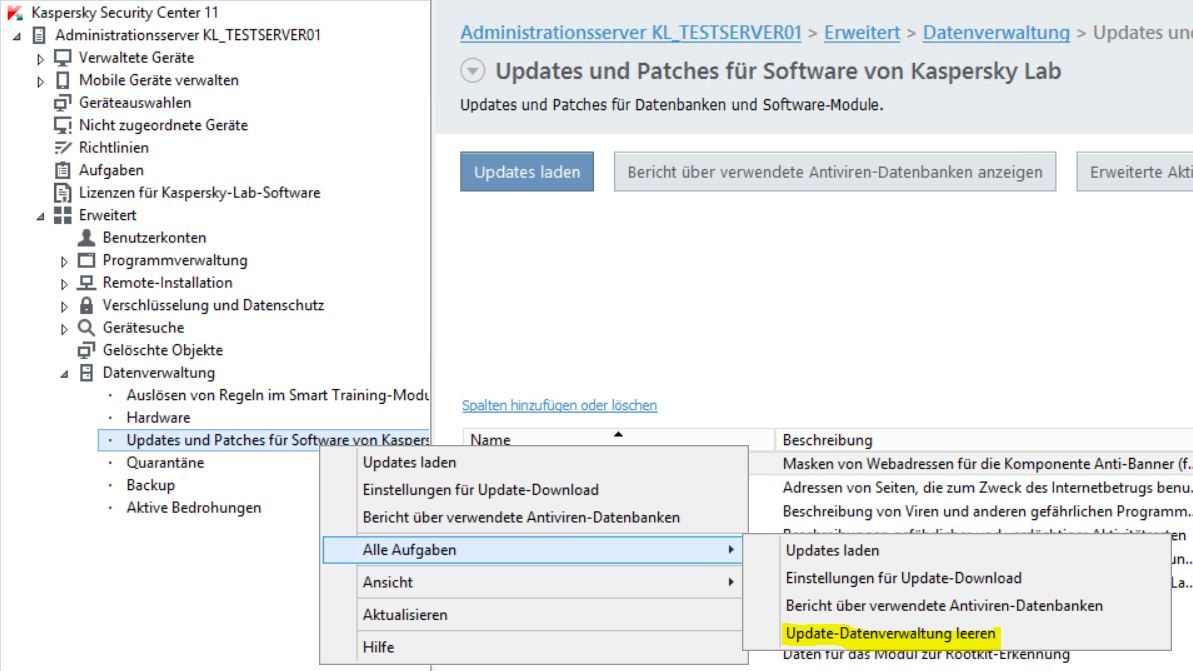This screenshot has height=671, width=1193.
Task: Click the Kaspersky Security Center logo icon
Action: click(x=14, y=12)
